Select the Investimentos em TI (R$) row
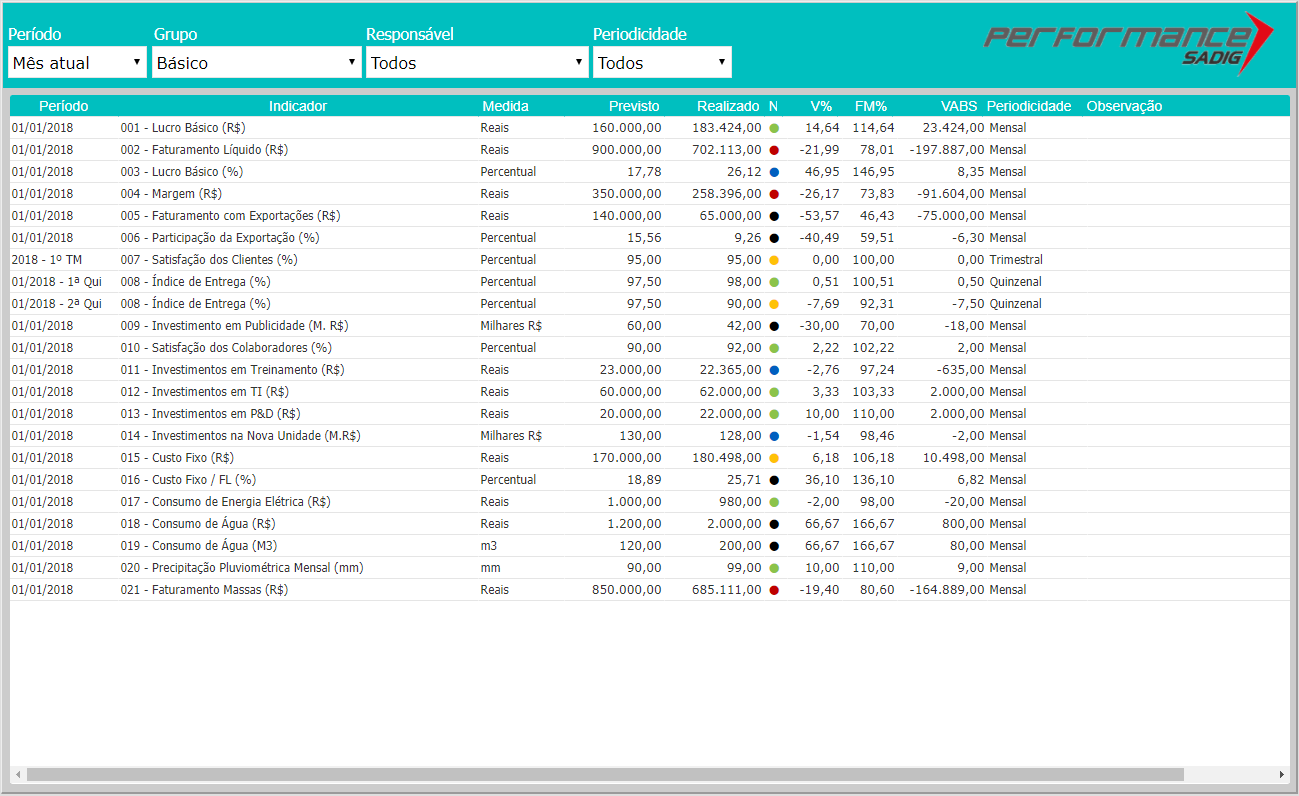This screenshot has width=1299, height=796. (x=220, y=392)
